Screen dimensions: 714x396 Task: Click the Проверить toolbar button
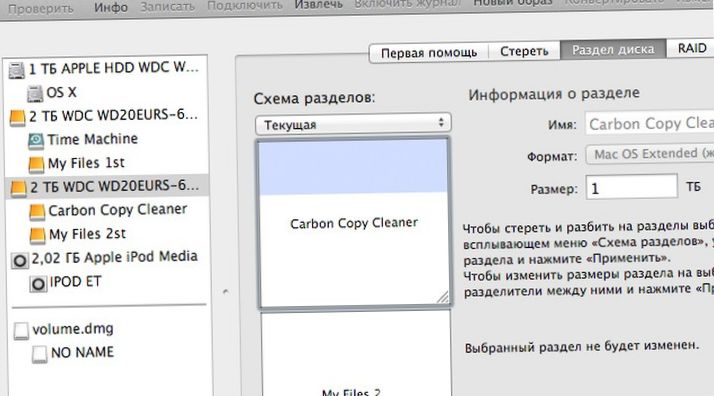tap(41, 8)
